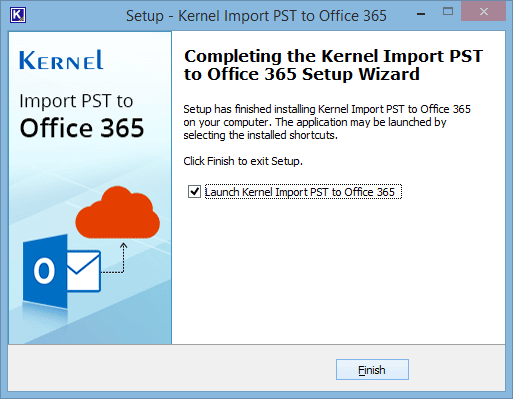The image size is (513, 399).
Task: Click the Setup has finished installing paragraph
Action: click(x=327, y=122)
